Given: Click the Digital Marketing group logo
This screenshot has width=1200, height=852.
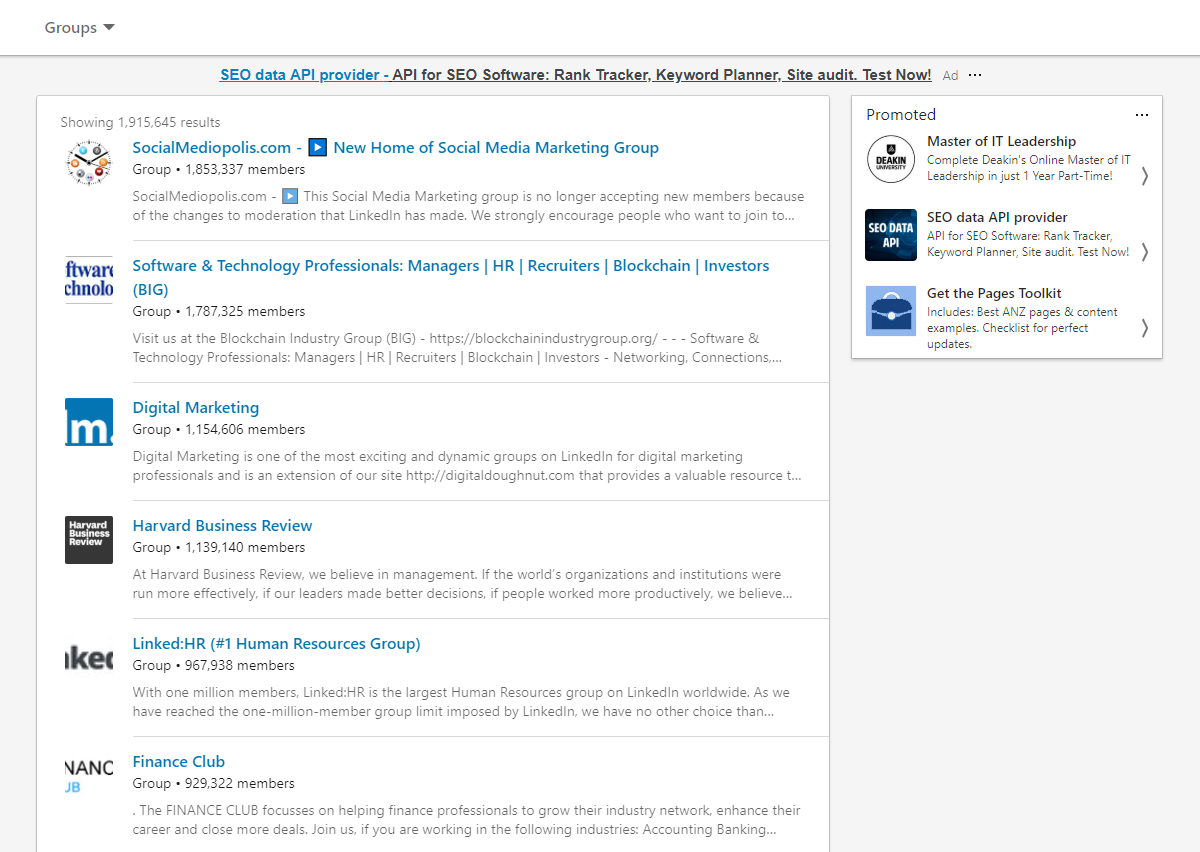Looking at the screenshot, I should coord(89,422).
